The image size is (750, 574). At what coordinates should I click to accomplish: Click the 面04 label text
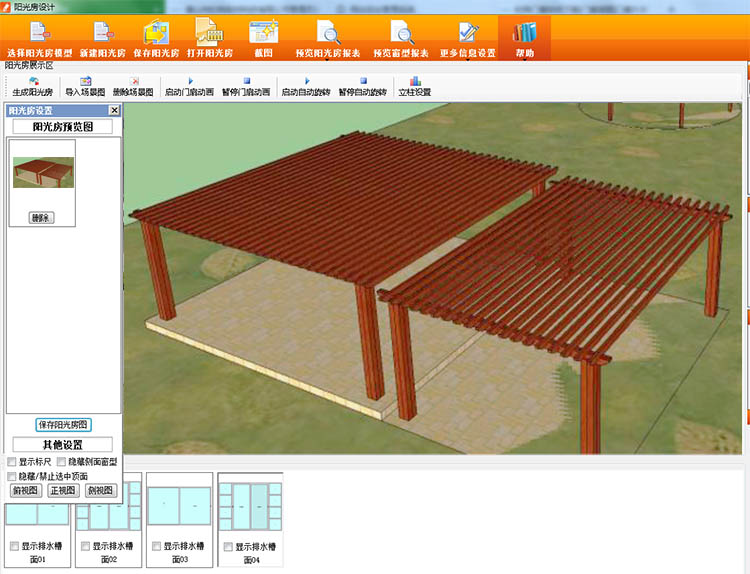[252, 560]
